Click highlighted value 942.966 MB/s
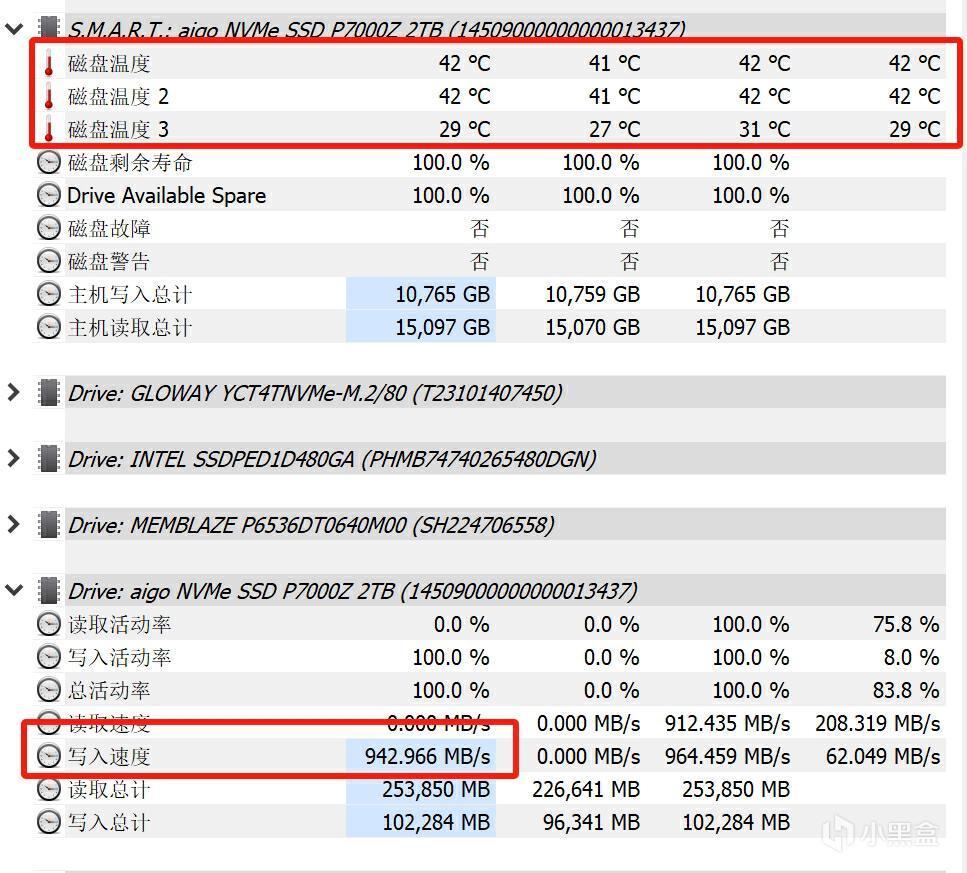The image size is (967, 873). pos(427,756)
